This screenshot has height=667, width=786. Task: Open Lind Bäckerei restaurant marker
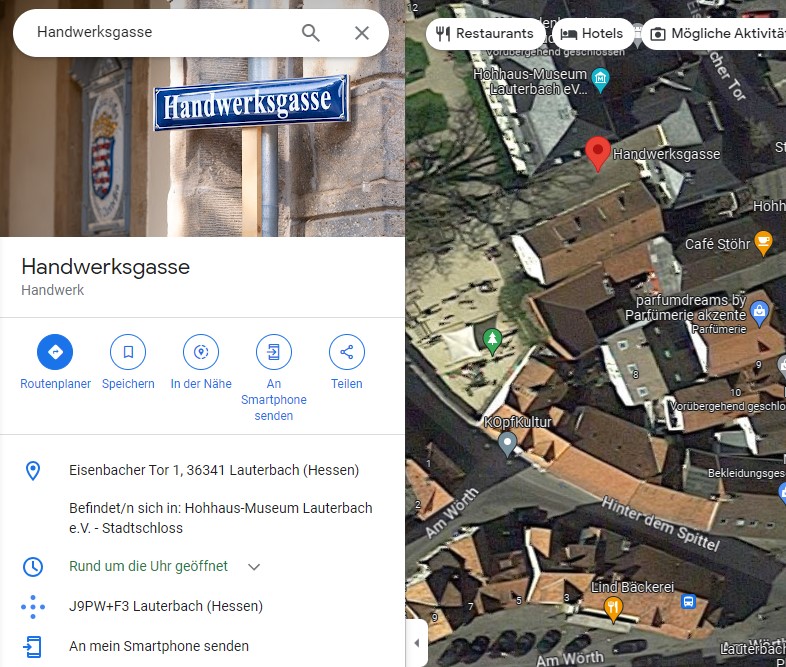coord(613,609)
